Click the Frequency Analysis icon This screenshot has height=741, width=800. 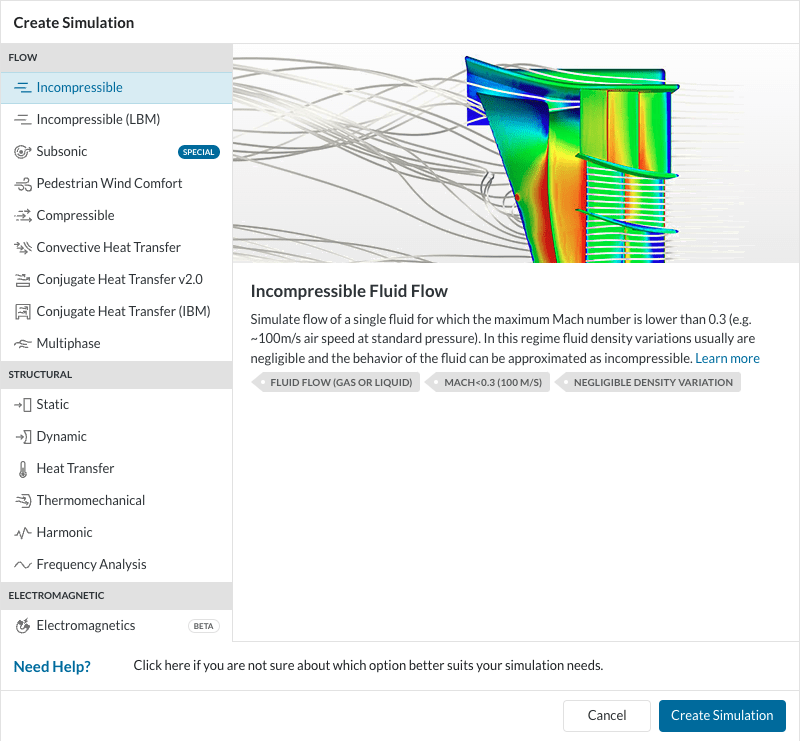[x=20, y=564]
